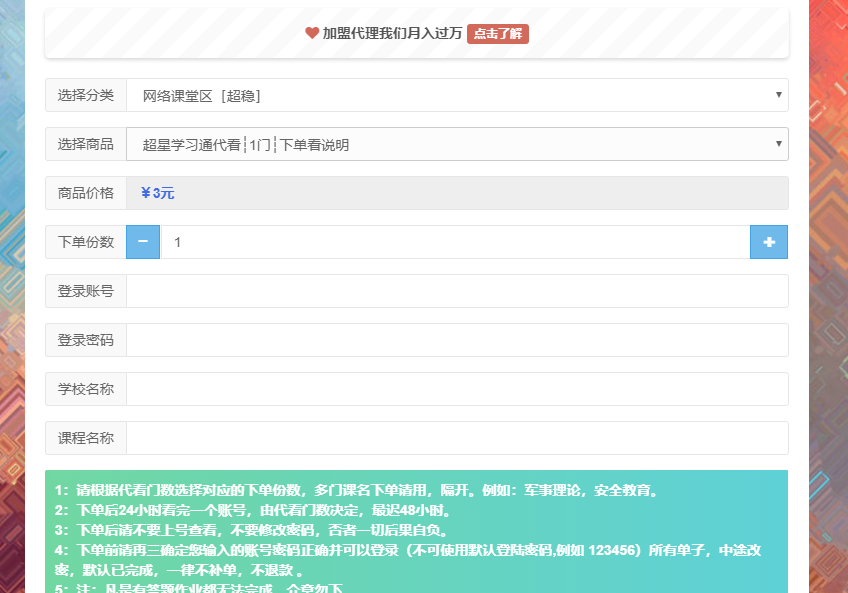Open the 选择分类 category dropdown
Image resolution: width=848 pixels, height=593 pixels.
[x=457, y=95]
